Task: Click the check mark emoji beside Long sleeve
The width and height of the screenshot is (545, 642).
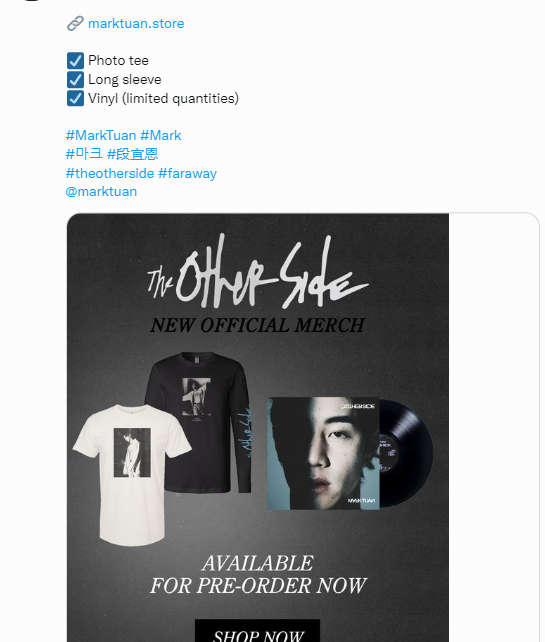Action: click(x=75, y=79)
